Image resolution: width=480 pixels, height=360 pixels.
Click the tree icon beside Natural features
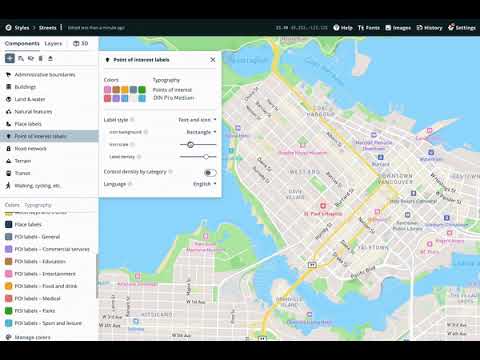click(9, 112)
